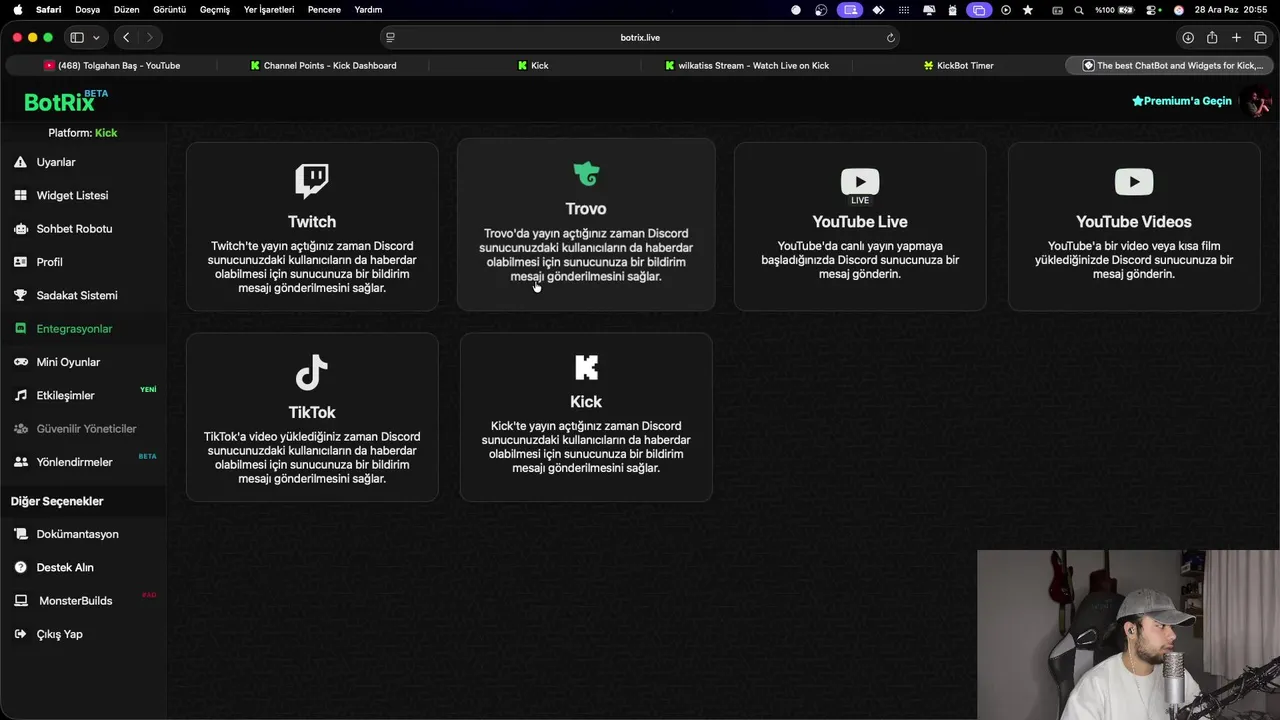Open macOS Control Center icon
Screen dimensions: 1280x720
click(x=1154, y=10)
